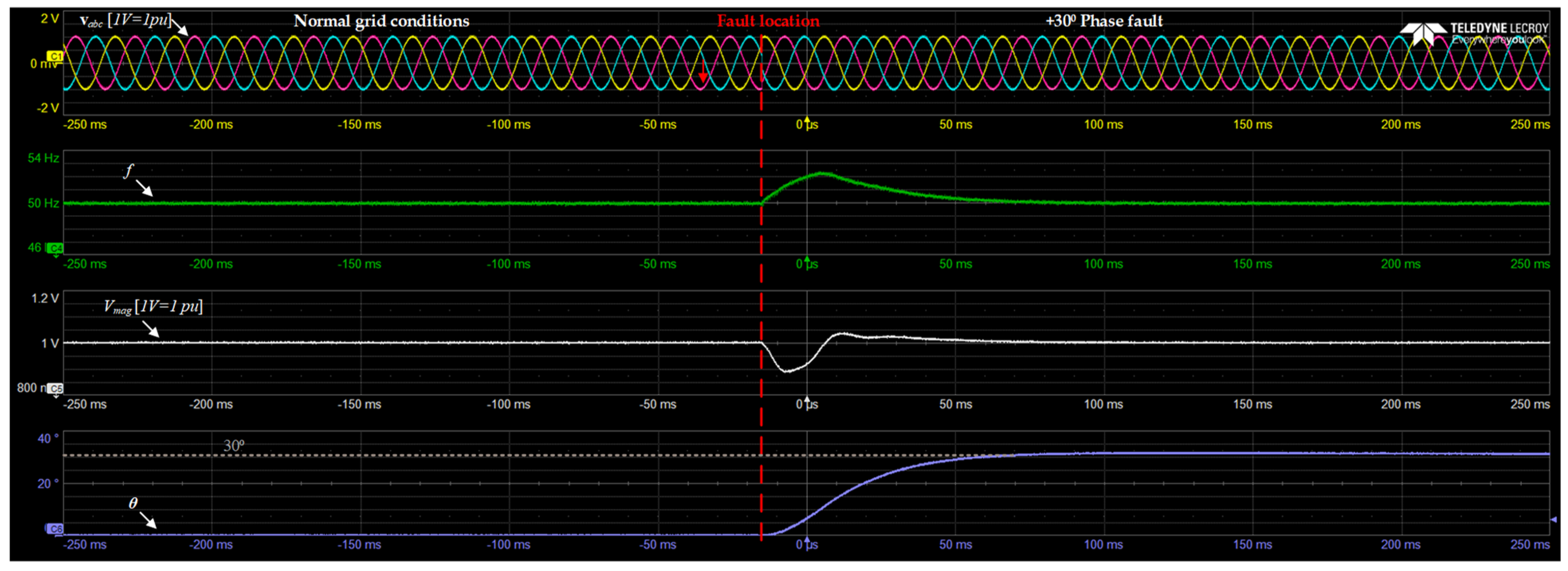Image resolution: width=1568 pixels, height=571 pixels.
Task: Click the white trigger-time marker at 0 µs
Action: point(807,400)
